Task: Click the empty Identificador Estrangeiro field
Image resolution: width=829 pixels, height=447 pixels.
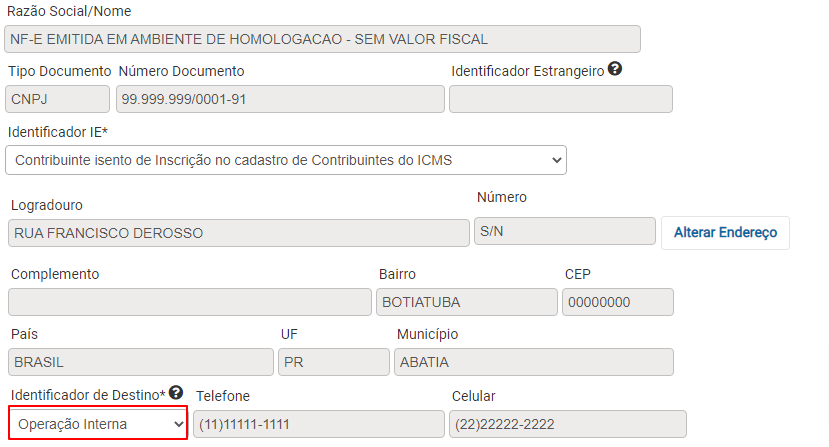Action: (x=561, y=99)
